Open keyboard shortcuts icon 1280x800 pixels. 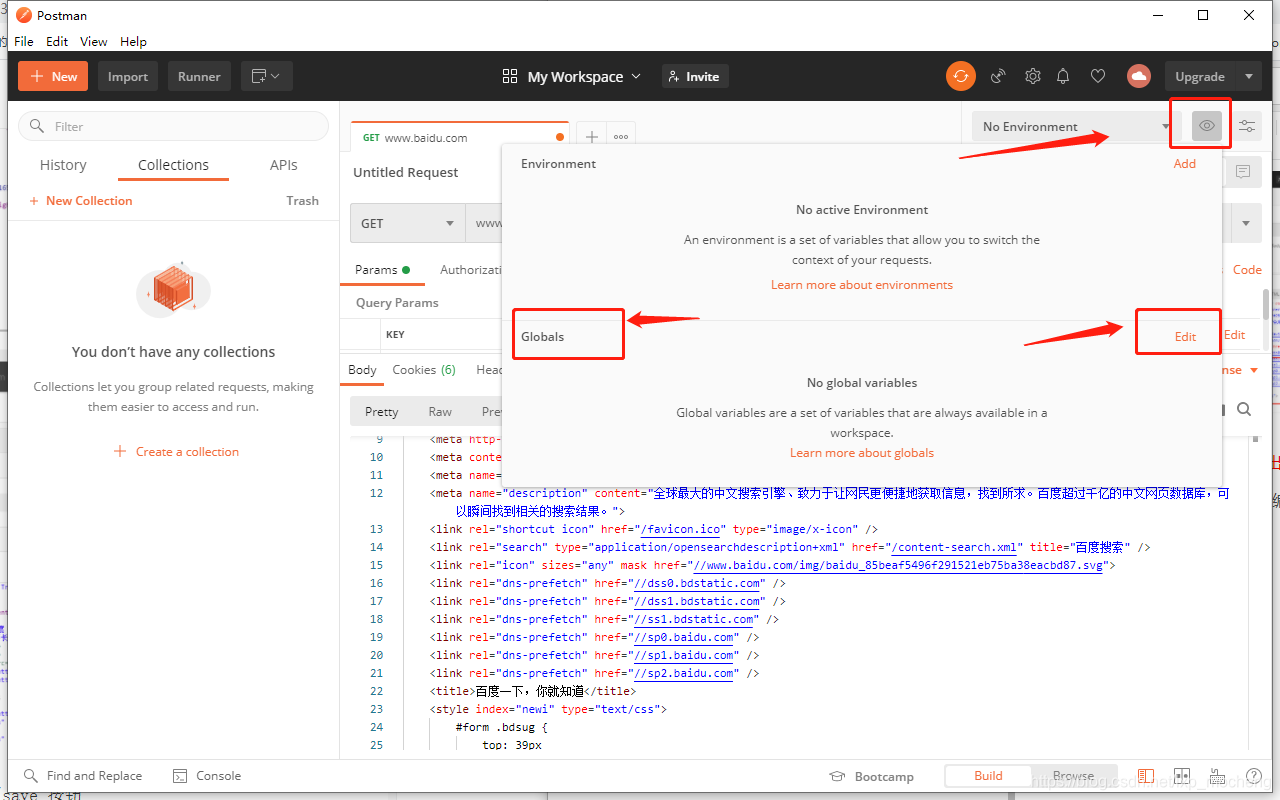(1218, 776)
